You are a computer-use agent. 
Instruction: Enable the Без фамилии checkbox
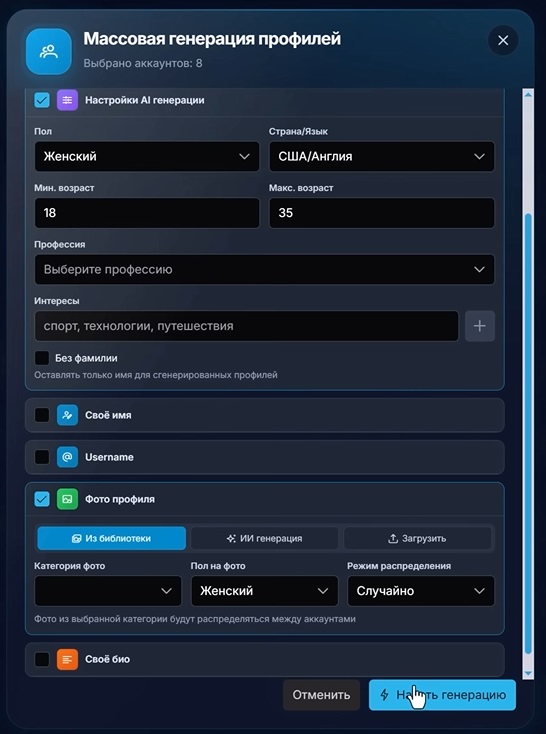click(x=42, y=358)
